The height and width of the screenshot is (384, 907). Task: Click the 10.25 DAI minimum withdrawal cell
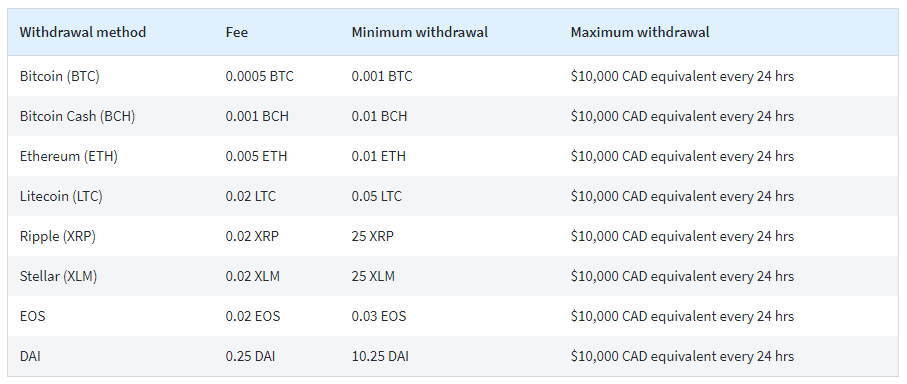coord(380,356)
